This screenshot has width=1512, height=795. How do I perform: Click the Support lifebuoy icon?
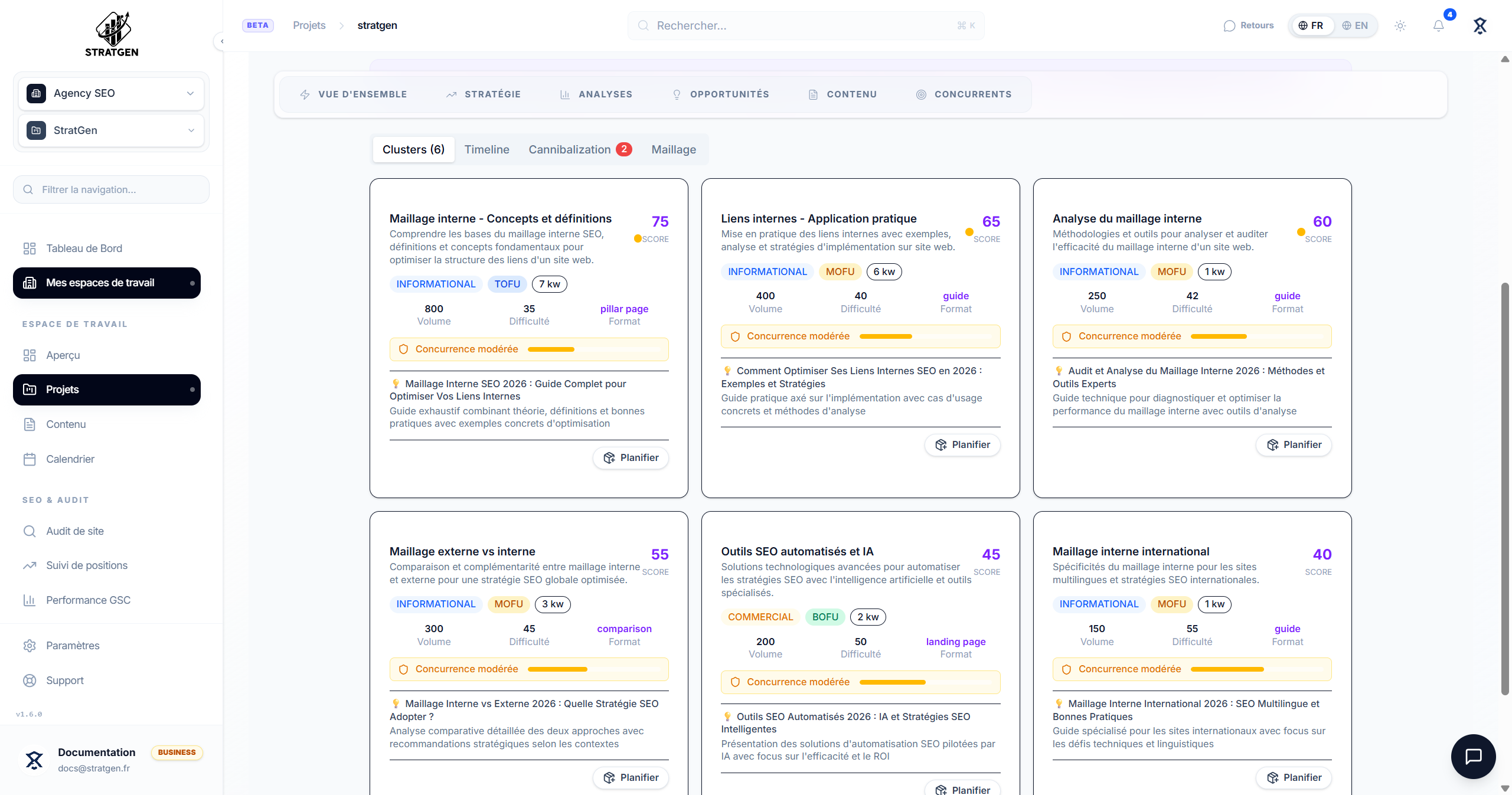pos(30,681)
